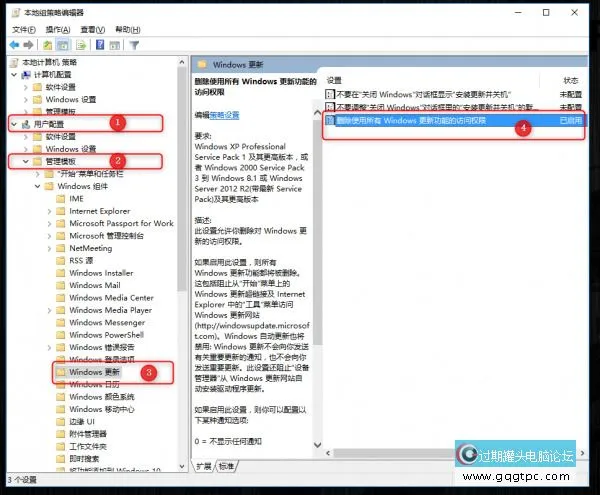Click settings list horizontal scroll left arrow
Screen dimensions: 600x495
pos(328,453)
